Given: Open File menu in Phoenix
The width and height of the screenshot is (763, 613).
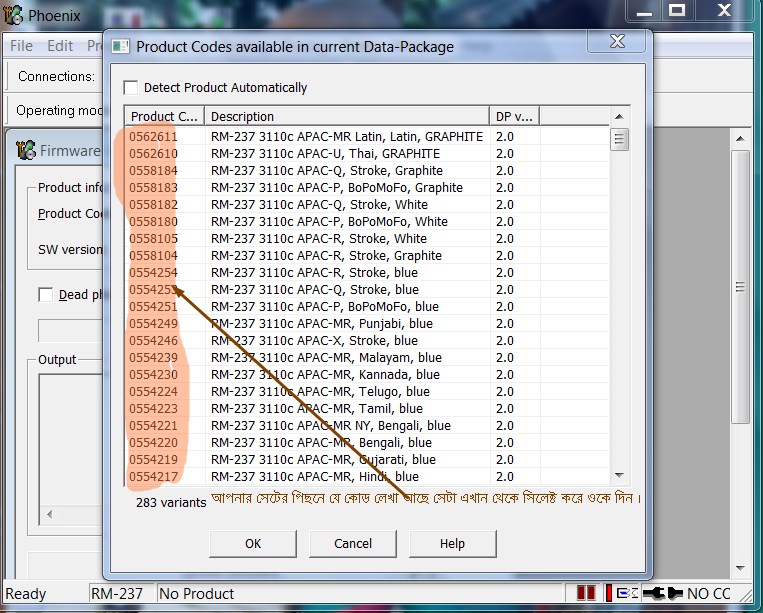Looking at the screenshot, I should tap(21, 46).
